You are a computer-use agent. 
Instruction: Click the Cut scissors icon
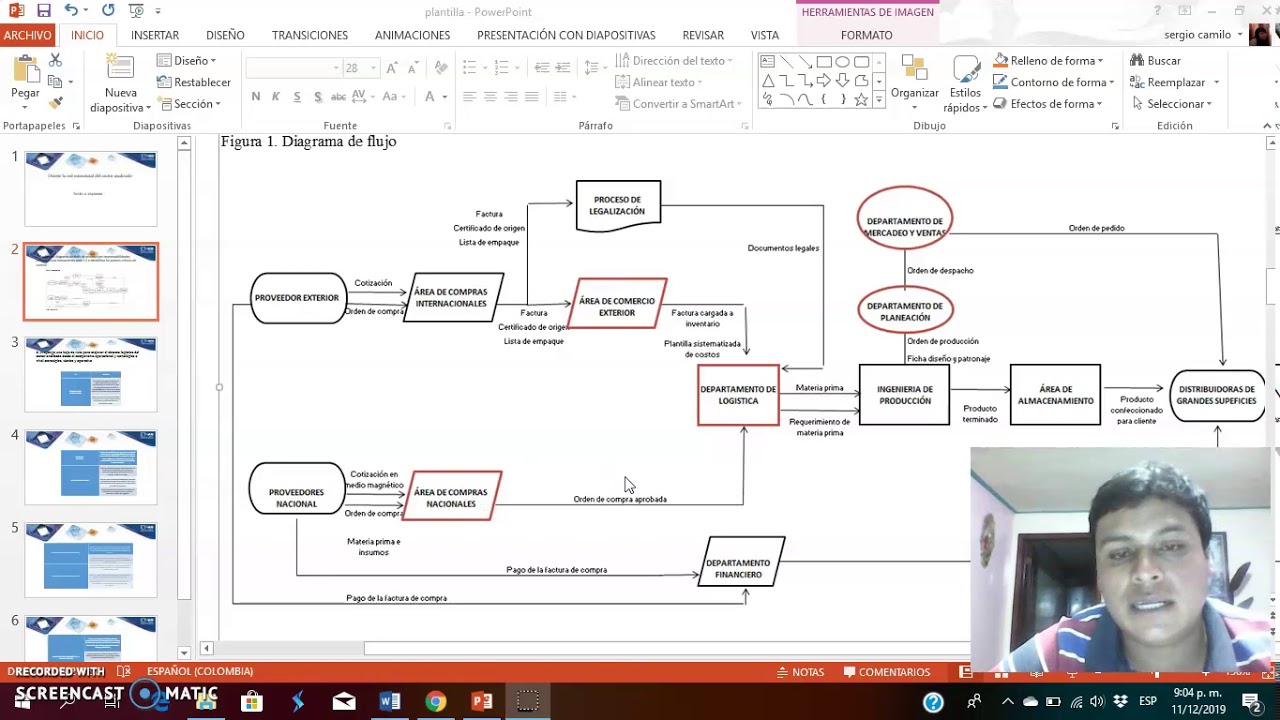pos(55,61)
